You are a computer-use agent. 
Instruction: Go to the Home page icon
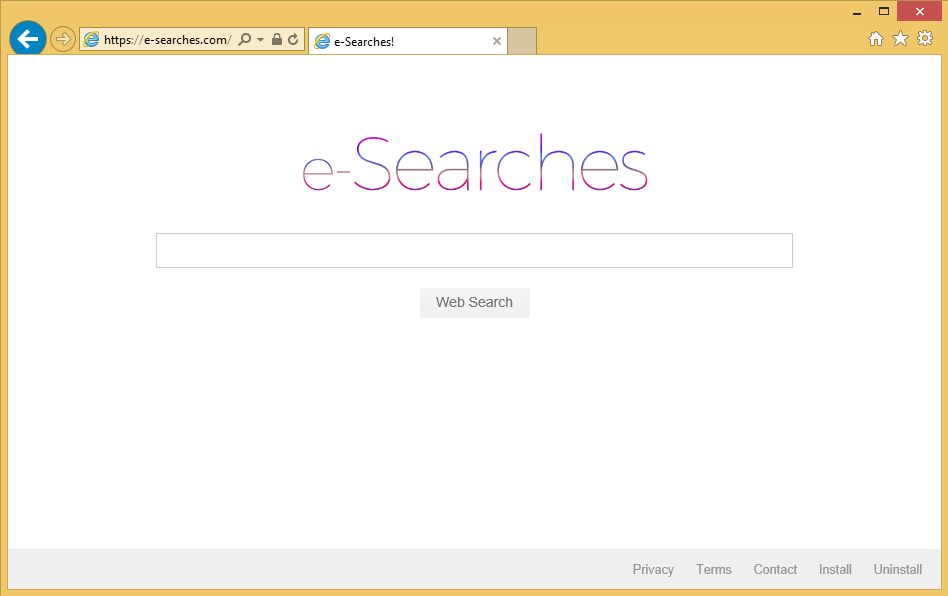click(876, 39)
